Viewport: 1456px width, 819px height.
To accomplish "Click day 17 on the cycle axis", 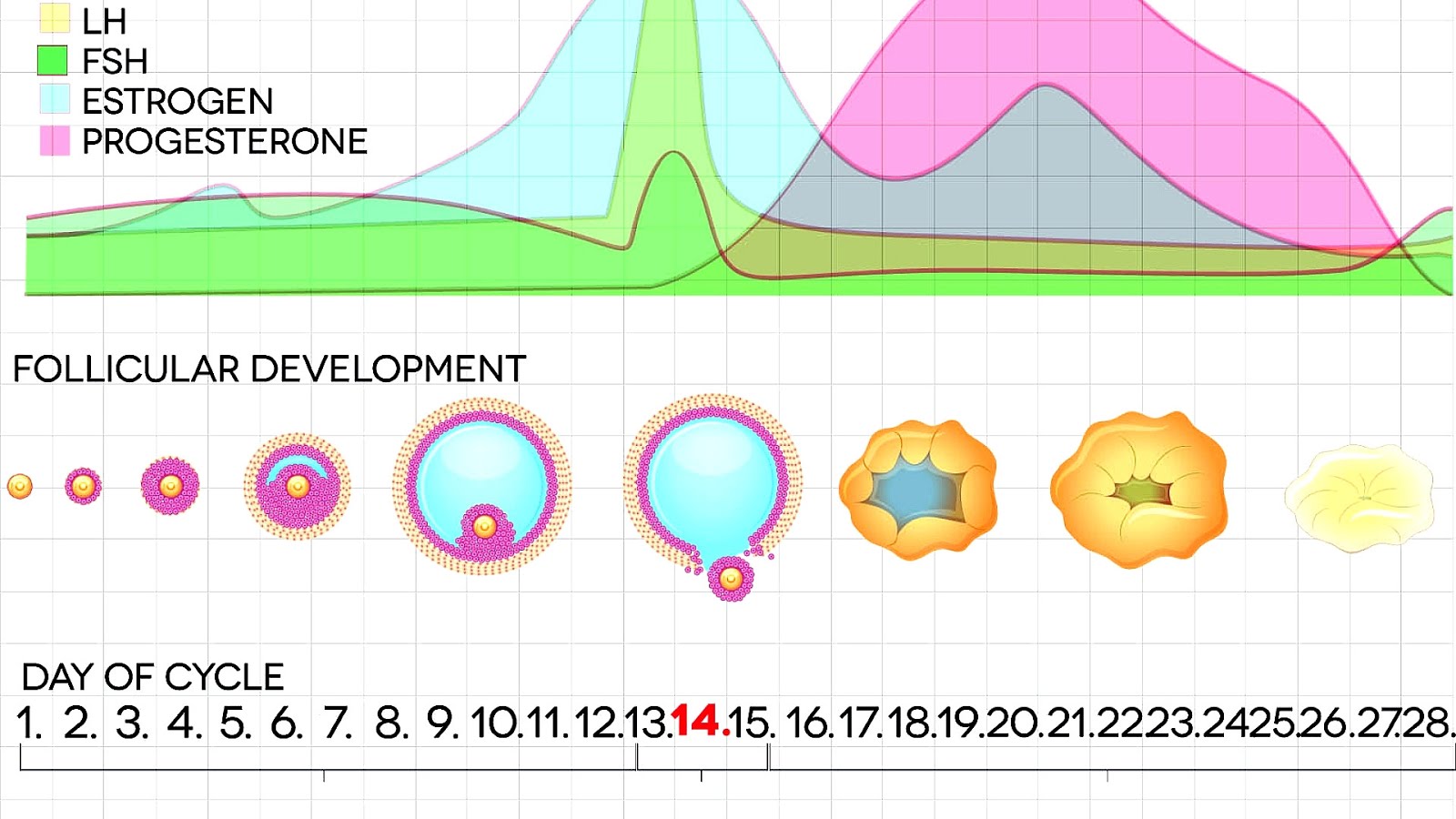I will (x=861, y=723).
